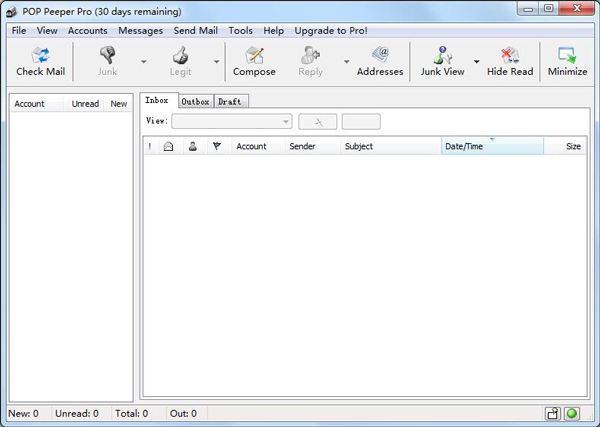600x427 pixels.
Task: Sort messages by Account column header
Action: pos(258,146)
